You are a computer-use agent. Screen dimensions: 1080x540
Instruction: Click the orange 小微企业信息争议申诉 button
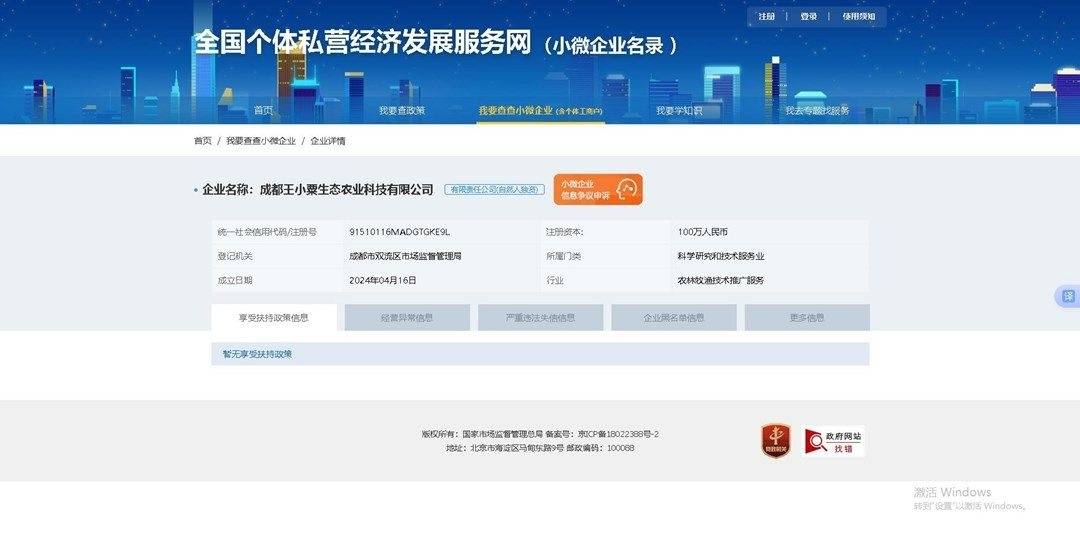pyautogui.click(x=598, y=189)
